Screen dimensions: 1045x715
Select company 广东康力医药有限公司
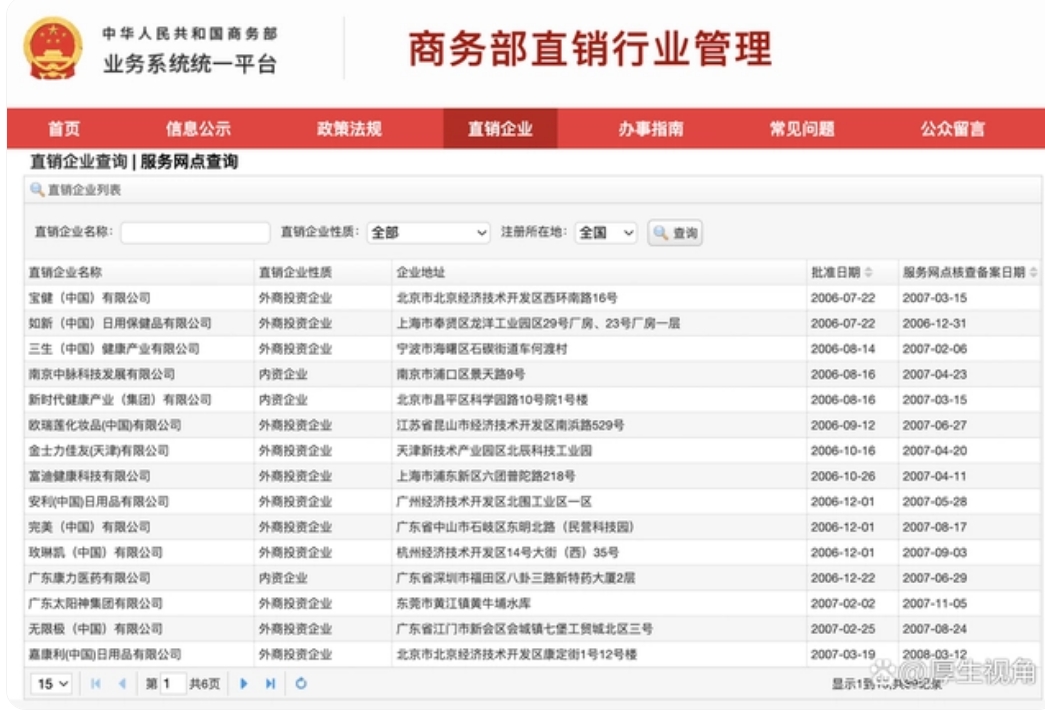89,578
